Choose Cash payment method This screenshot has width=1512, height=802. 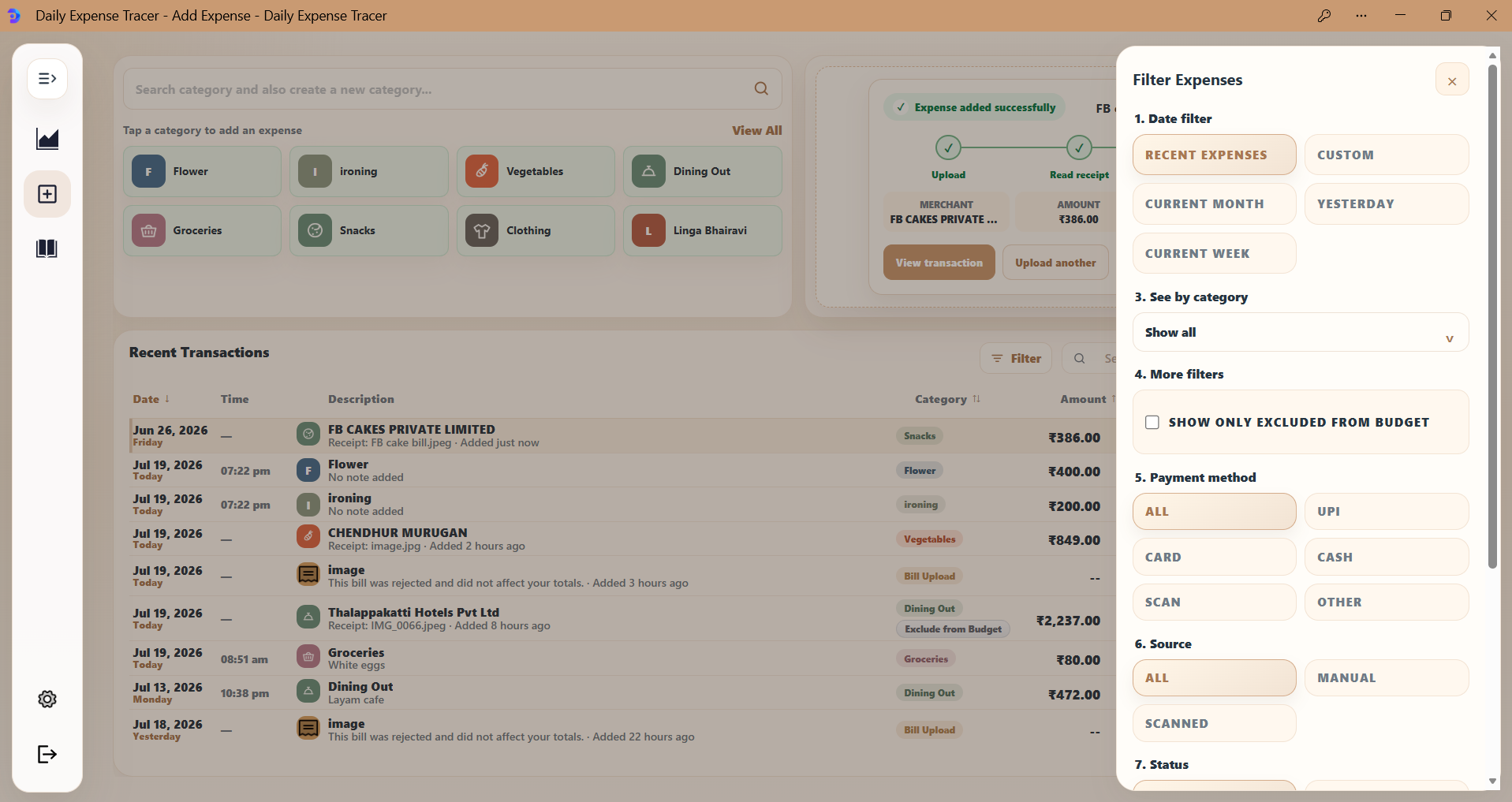(x=1386, y=558)
